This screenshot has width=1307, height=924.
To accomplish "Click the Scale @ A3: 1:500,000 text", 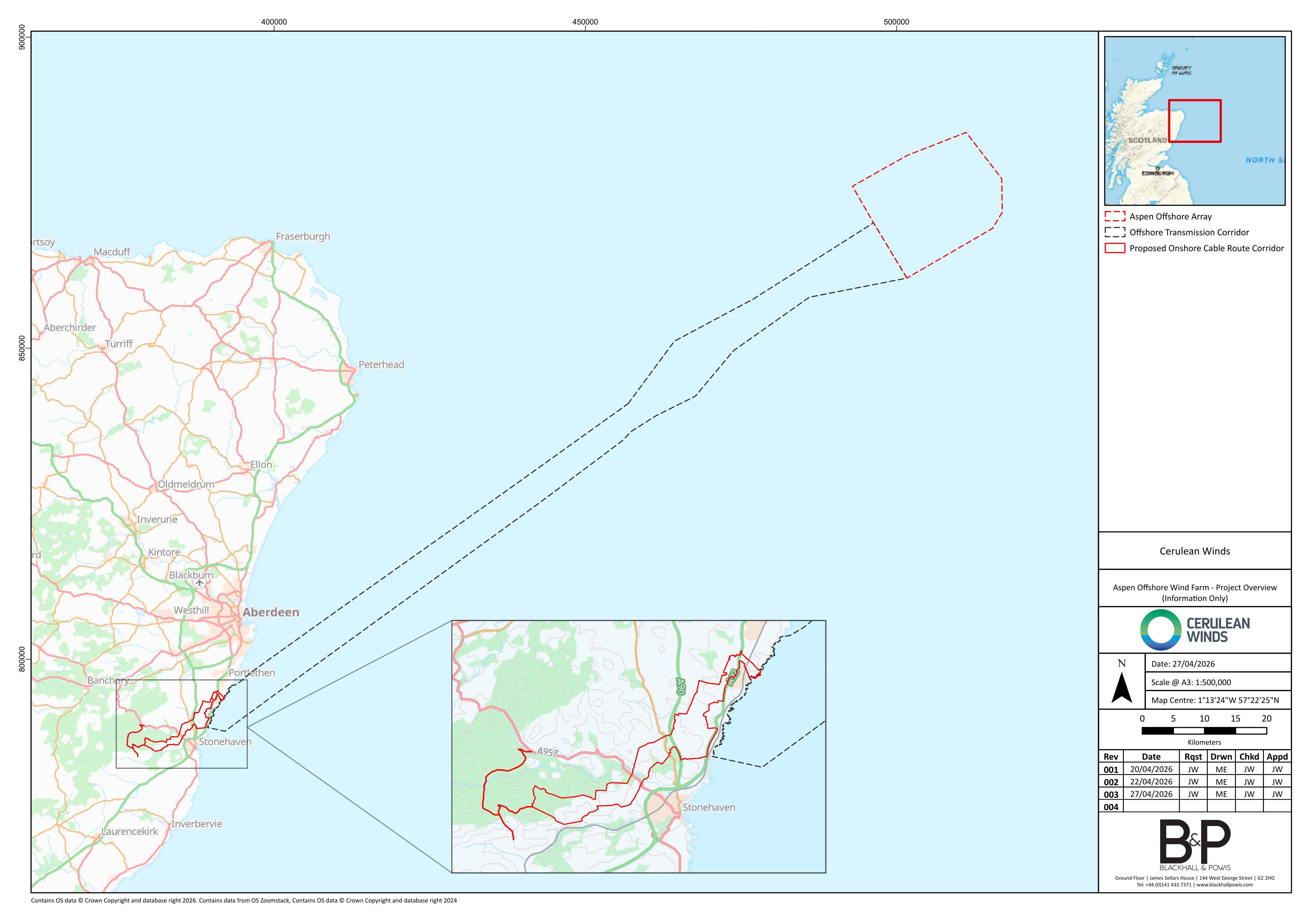I will pyautogui.click(x=1191, y=682).
